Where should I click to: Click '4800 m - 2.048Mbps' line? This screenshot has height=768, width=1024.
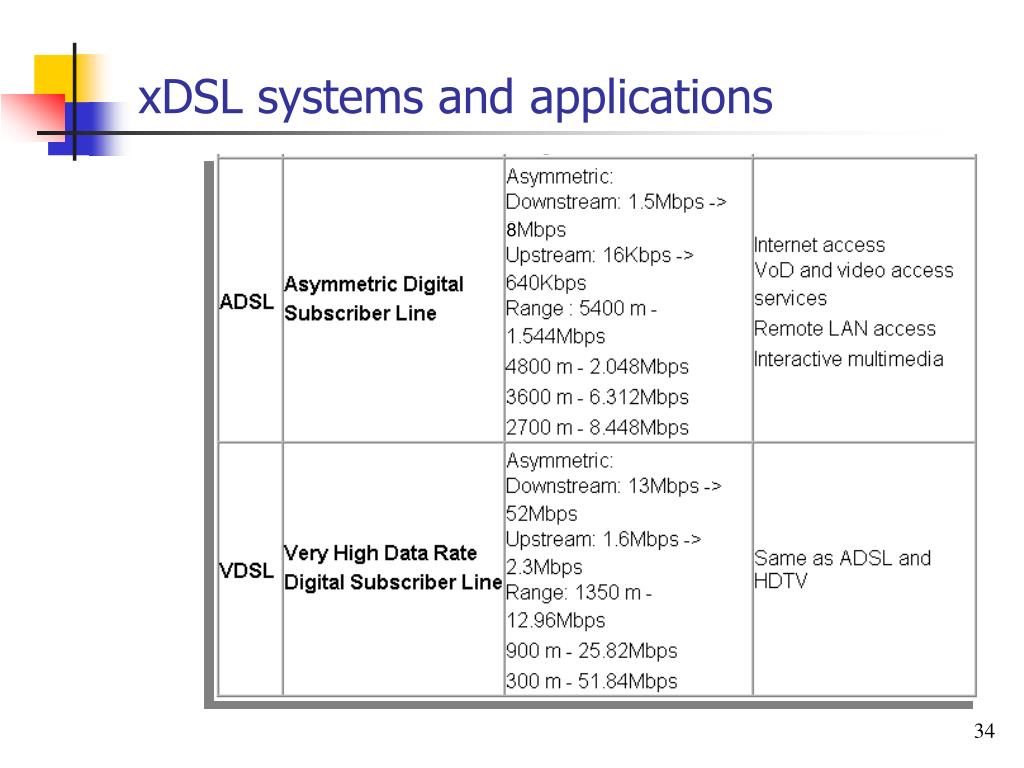pos(598,367)
